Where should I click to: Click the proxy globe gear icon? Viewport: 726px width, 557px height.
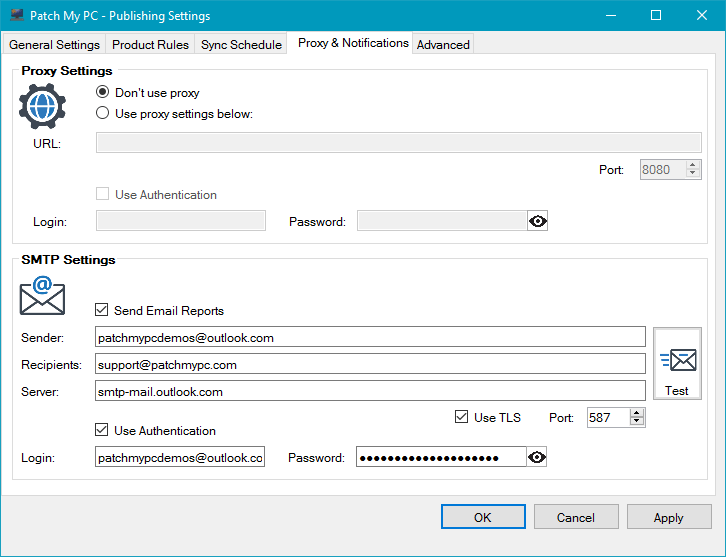pyautogui.click(x=42, y=106)
